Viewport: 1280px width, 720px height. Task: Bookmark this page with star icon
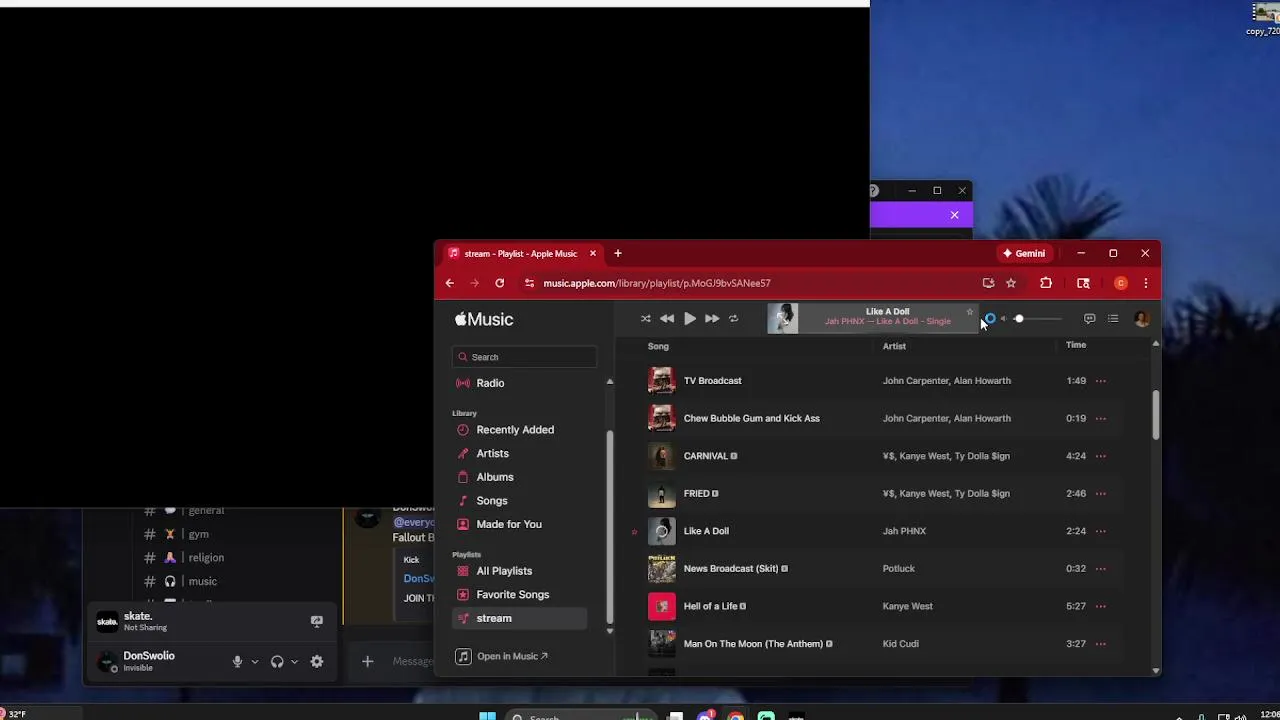(1011, 283)
